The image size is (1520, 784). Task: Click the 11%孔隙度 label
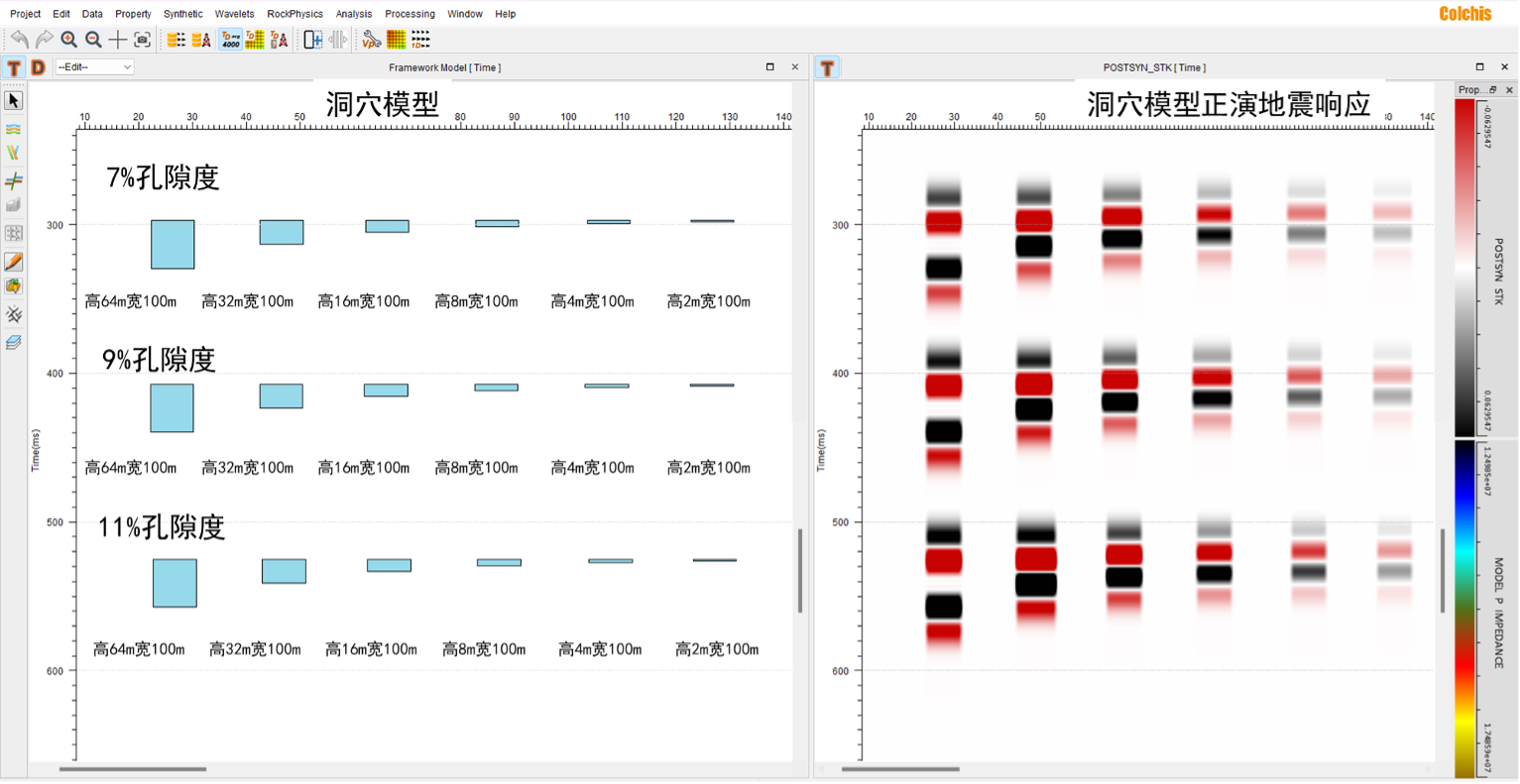click(162, 527)
